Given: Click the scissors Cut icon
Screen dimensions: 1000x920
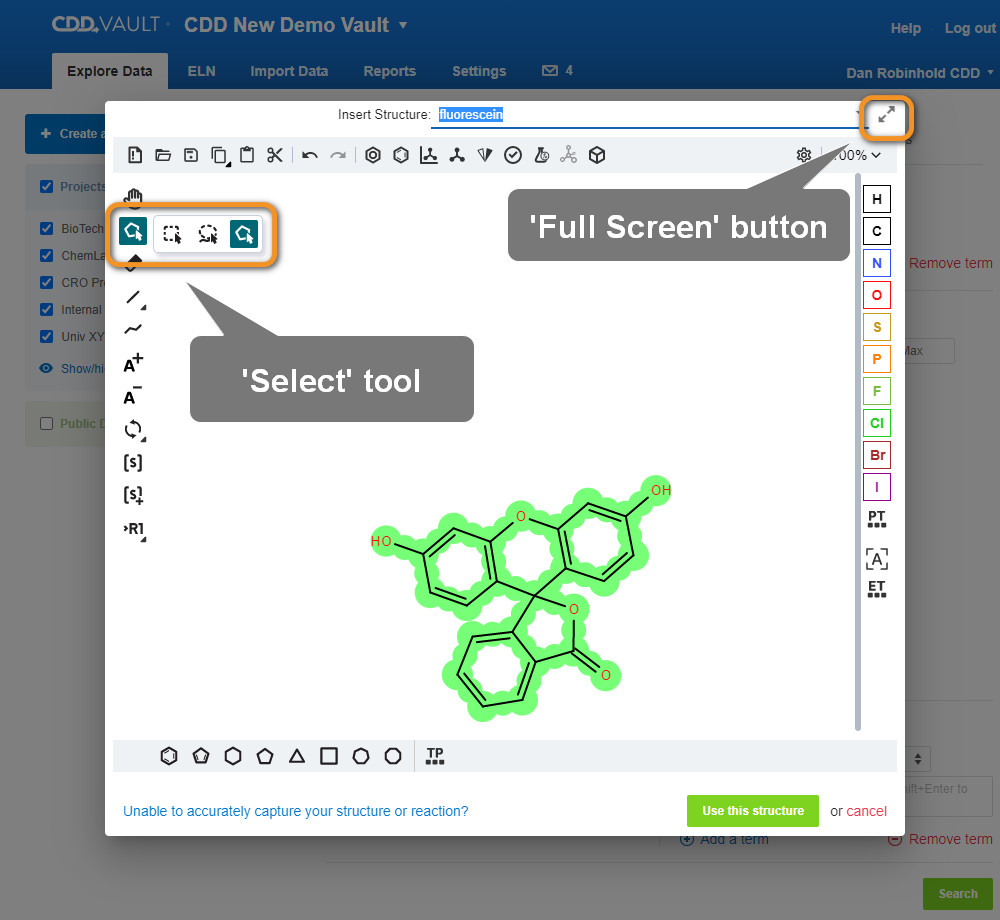Looking at the screenshot, I should pyautogui.click(x=275, y=155).
